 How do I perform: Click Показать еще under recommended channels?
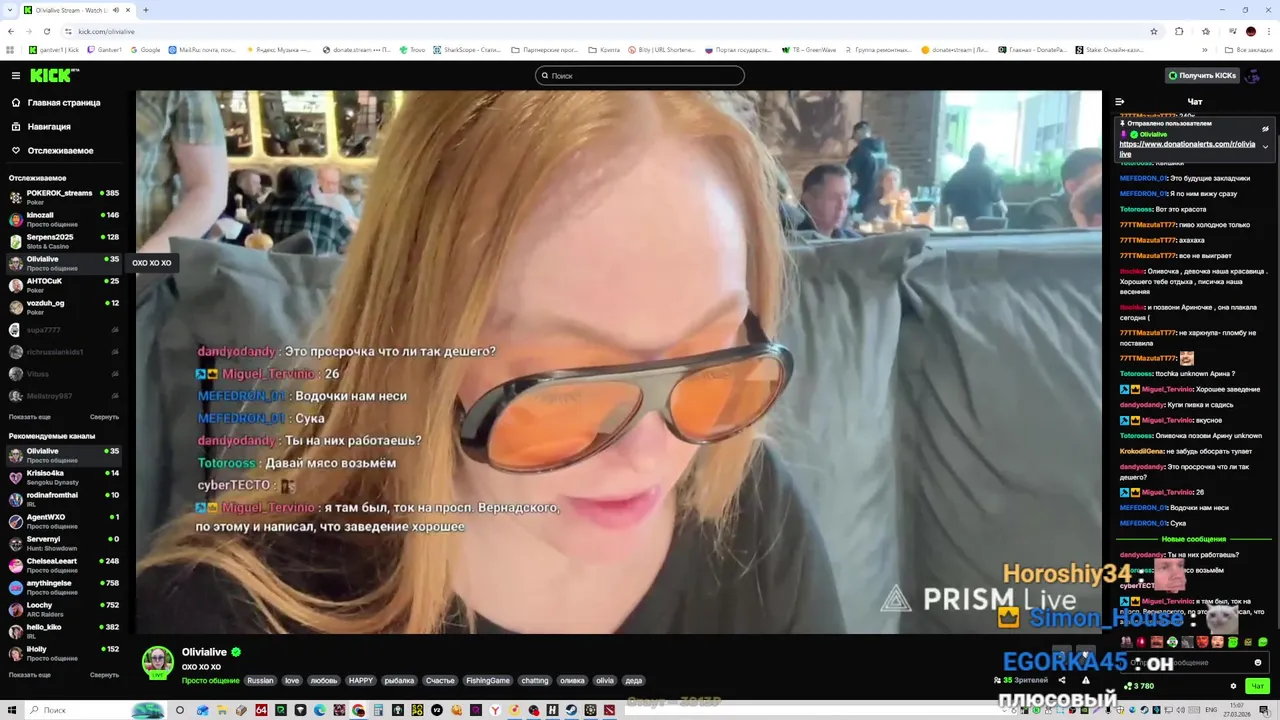pyautogui.click(x=29, y=675)
